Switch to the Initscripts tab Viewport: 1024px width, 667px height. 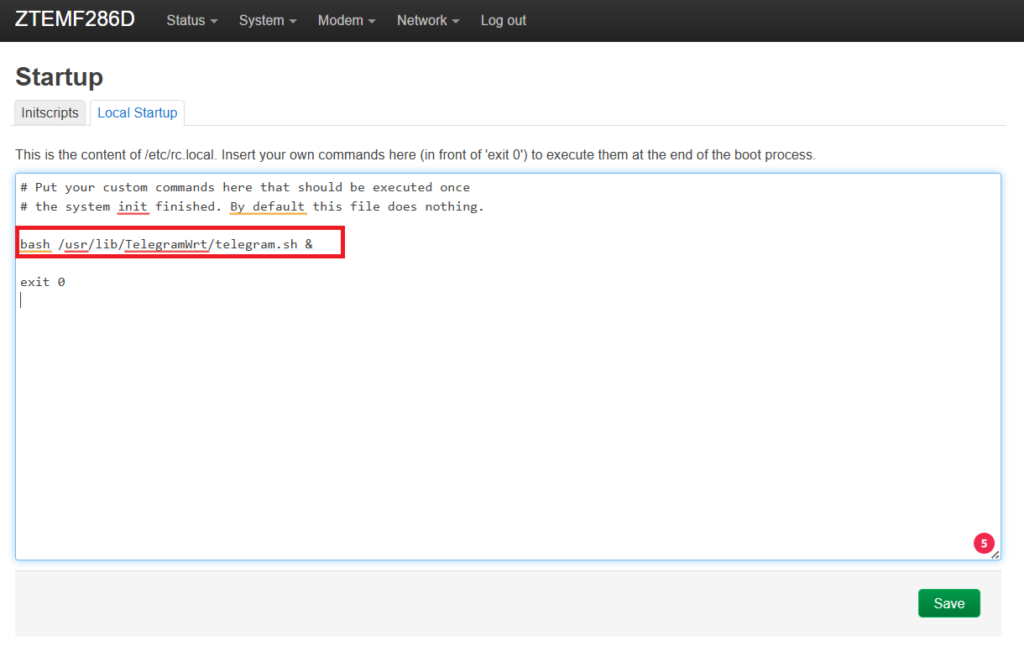pyautogui.click(x=50, y=113)
